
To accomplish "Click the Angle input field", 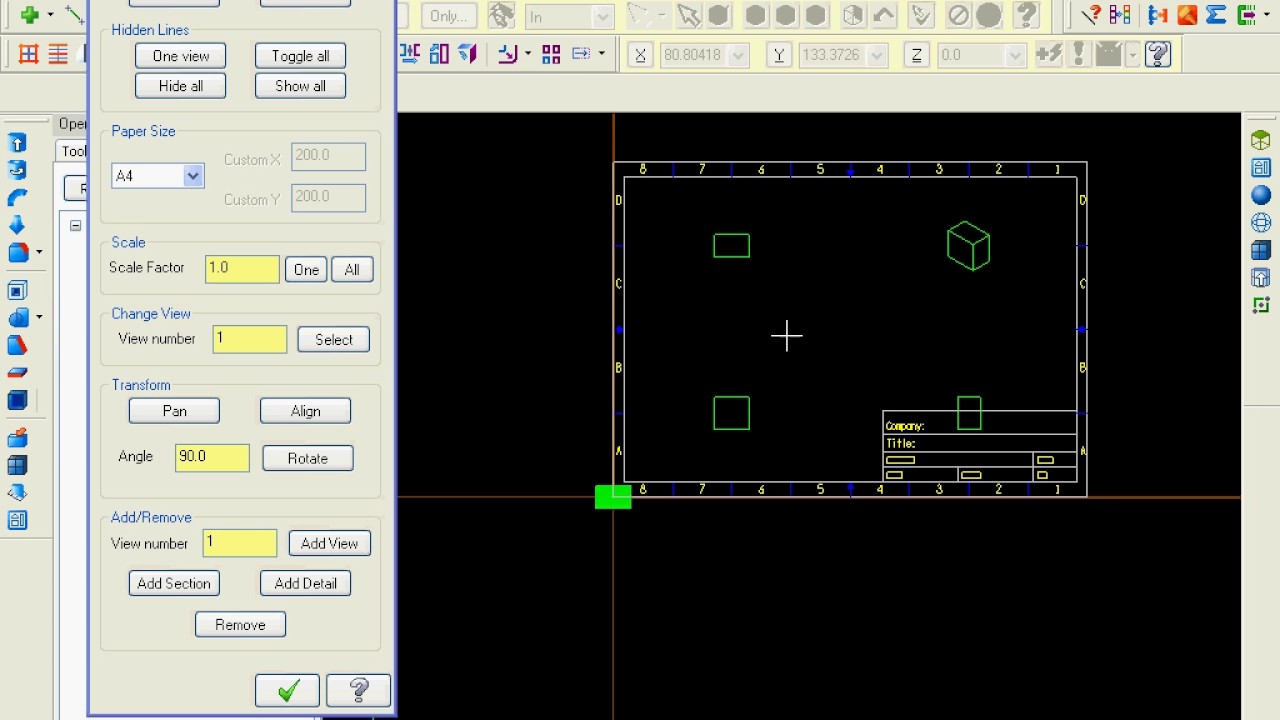I will coord(212,458).
